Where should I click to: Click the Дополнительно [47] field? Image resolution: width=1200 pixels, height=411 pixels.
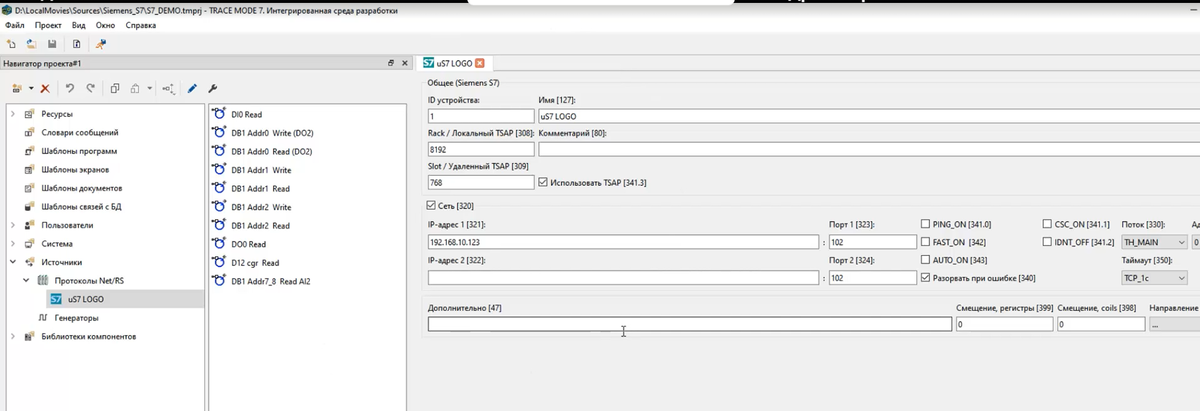[x=690, y=325]
